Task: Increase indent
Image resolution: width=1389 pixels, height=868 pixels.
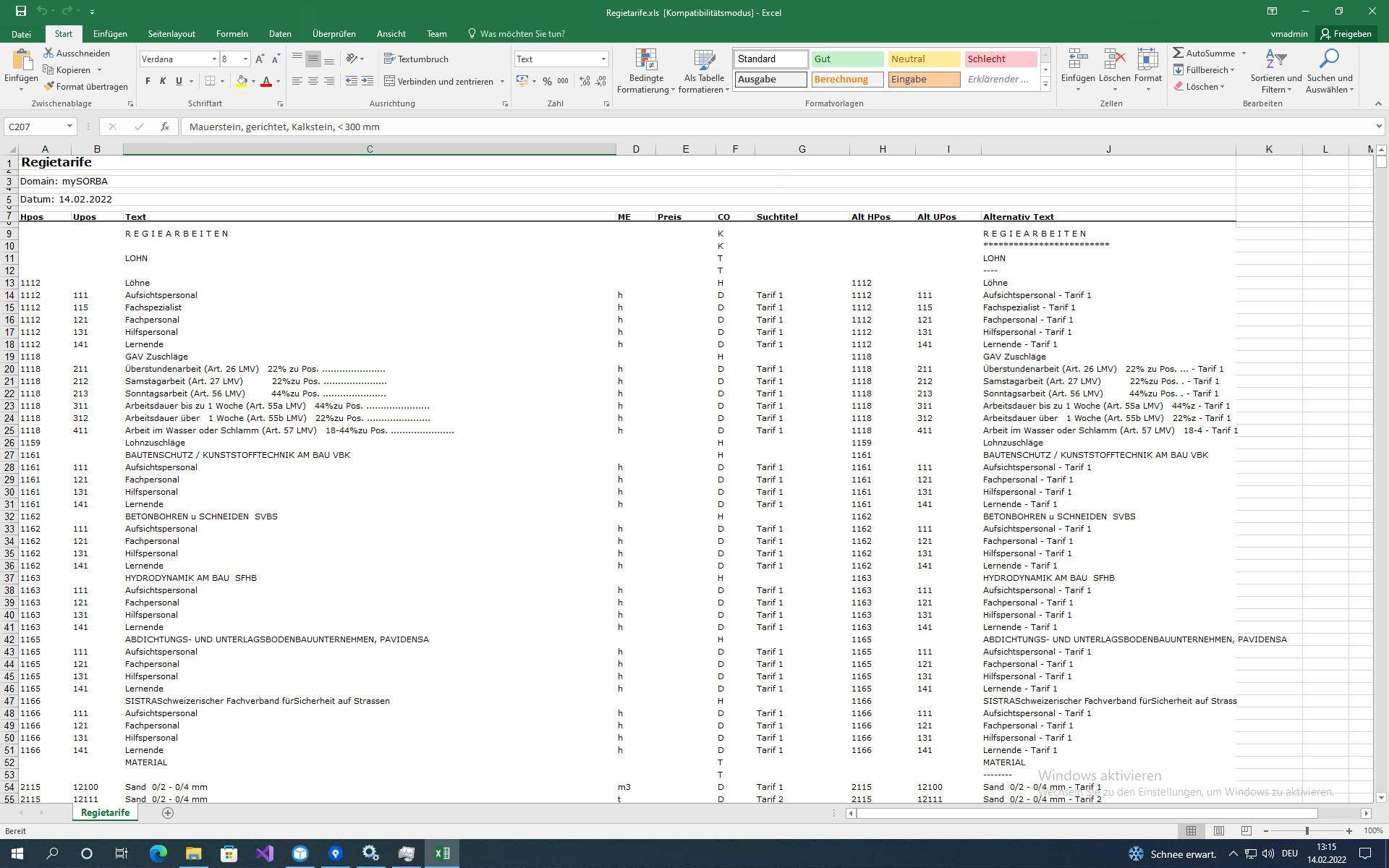Action: click(368, 81)
